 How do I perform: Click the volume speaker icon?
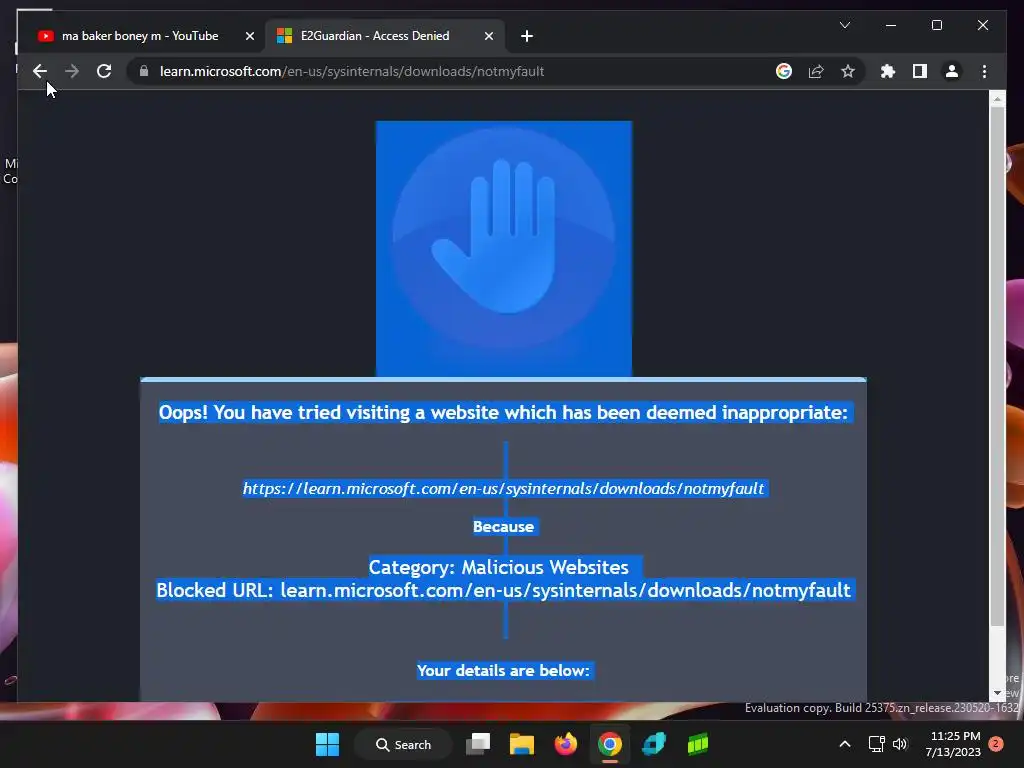point(900,744)
